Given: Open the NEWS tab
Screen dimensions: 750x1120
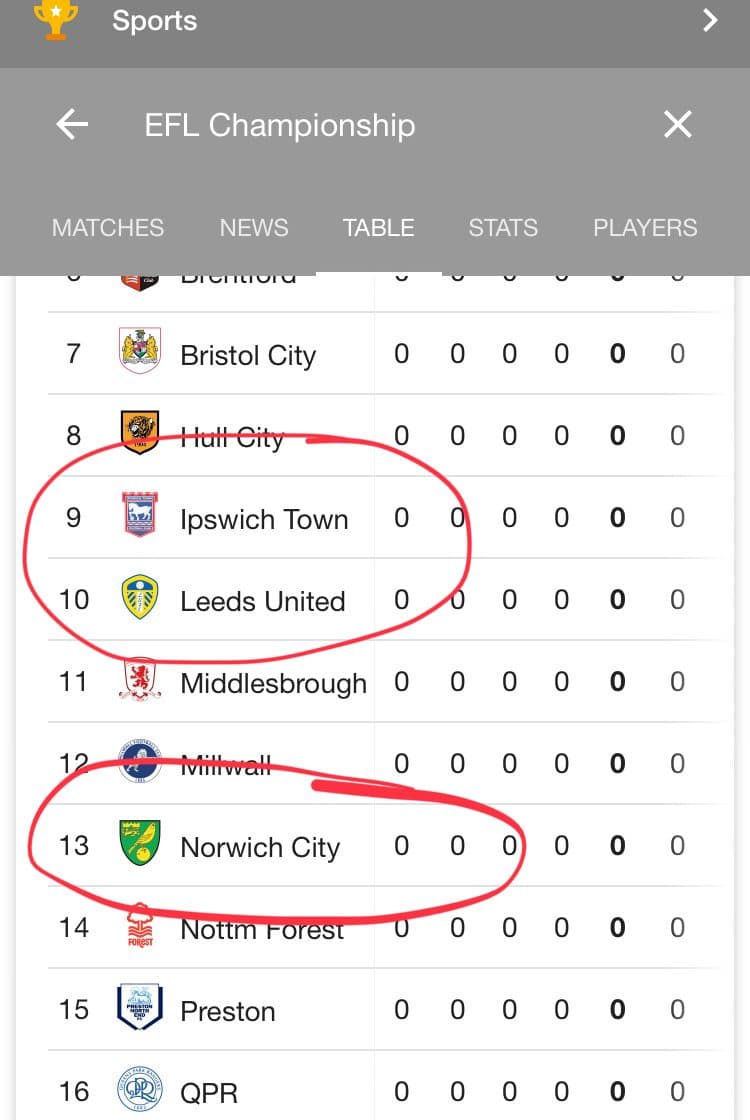Looking at the screenshot, I should [x=254, y=228].
